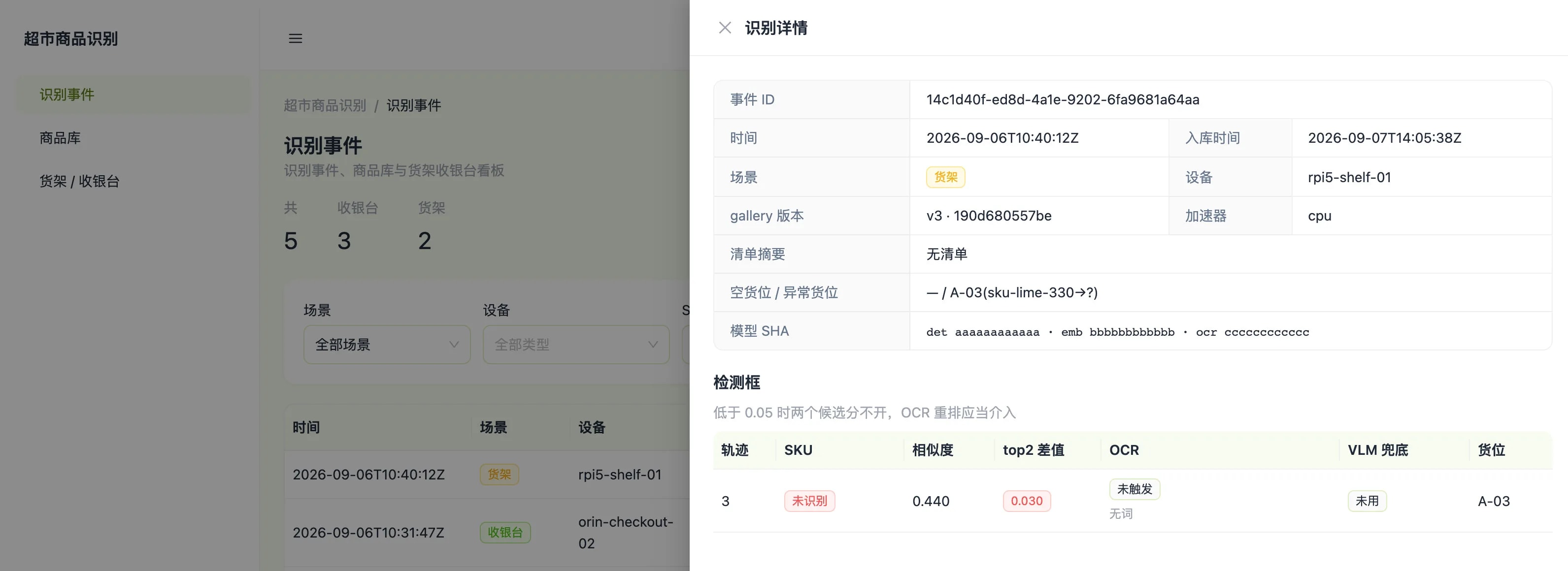
Task: Click the 货架 scene tag in details
Action: tap(945, 177)
